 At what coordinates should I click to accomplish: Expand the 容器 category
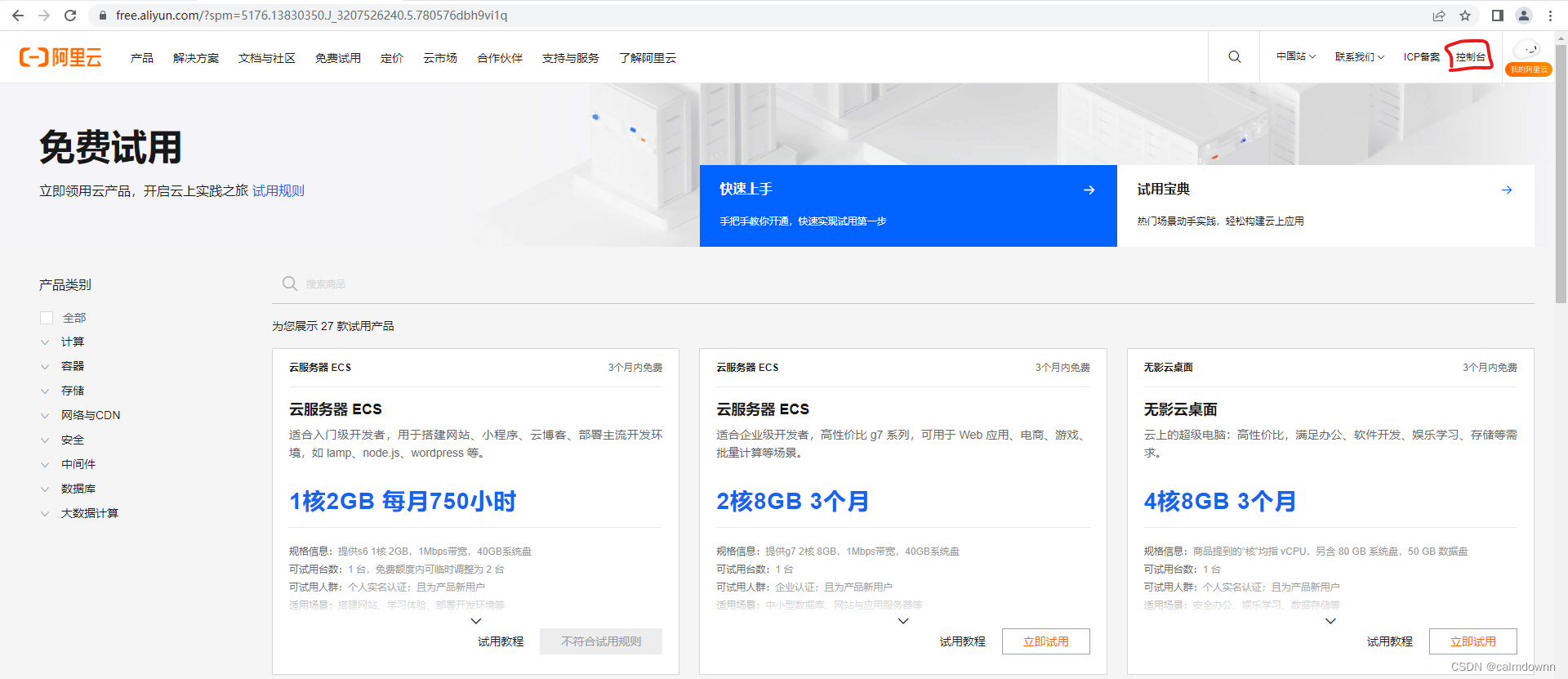pyautogui.click(x=45, y=367)
